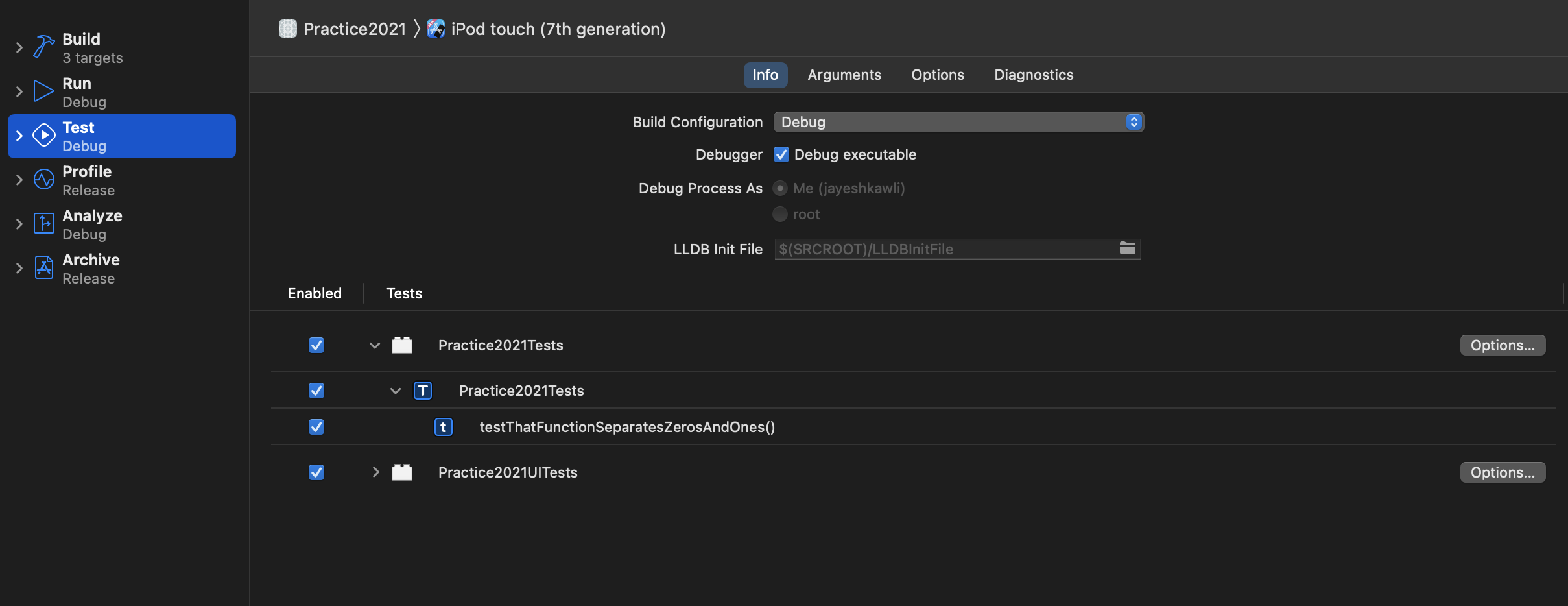Switch to the Diagnostics tab

tap(1034, 75)
